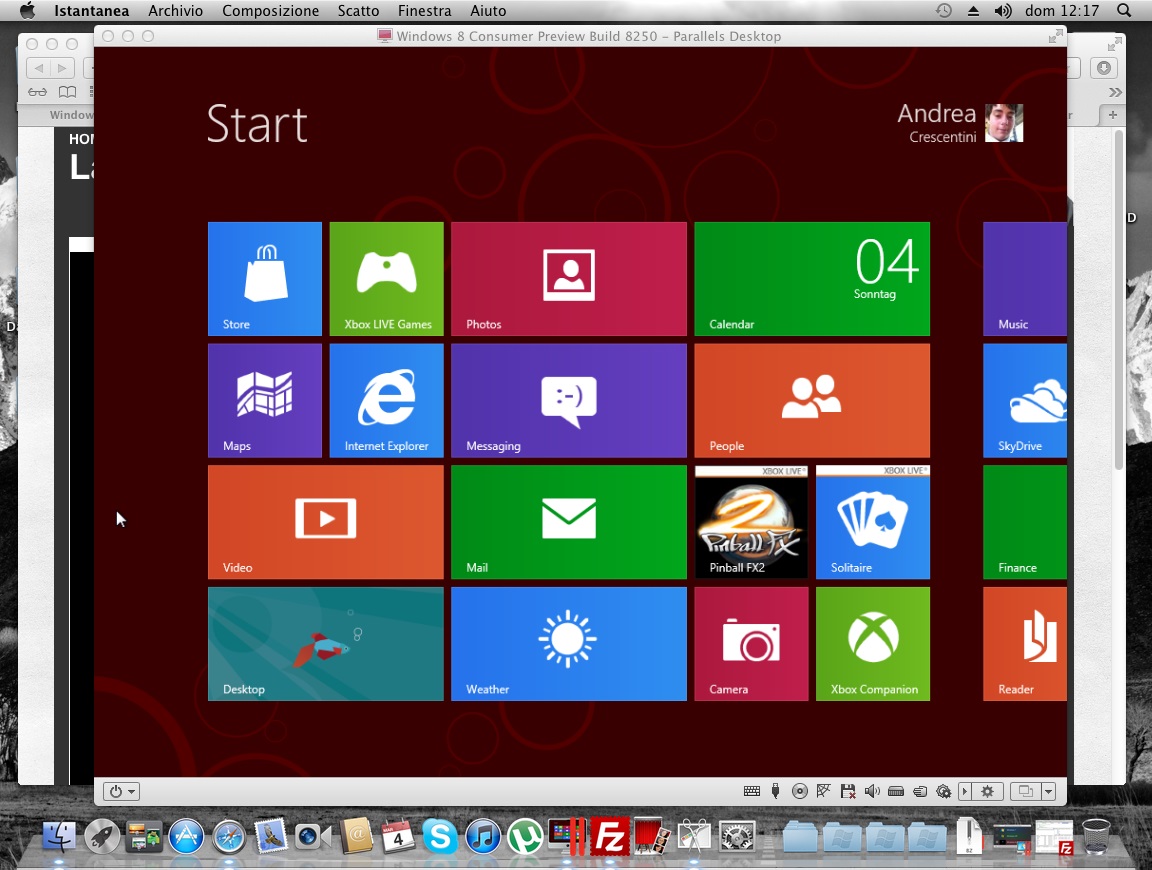Launch iTunes from the Dock
This screenshot has width=1152, height=870.
click(x=483, y=836)
